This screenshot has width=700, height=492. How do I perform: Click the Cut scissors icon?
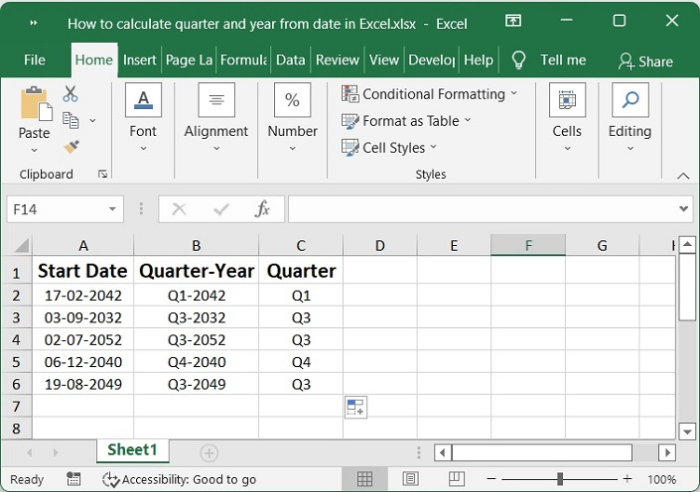coord(70,94)
